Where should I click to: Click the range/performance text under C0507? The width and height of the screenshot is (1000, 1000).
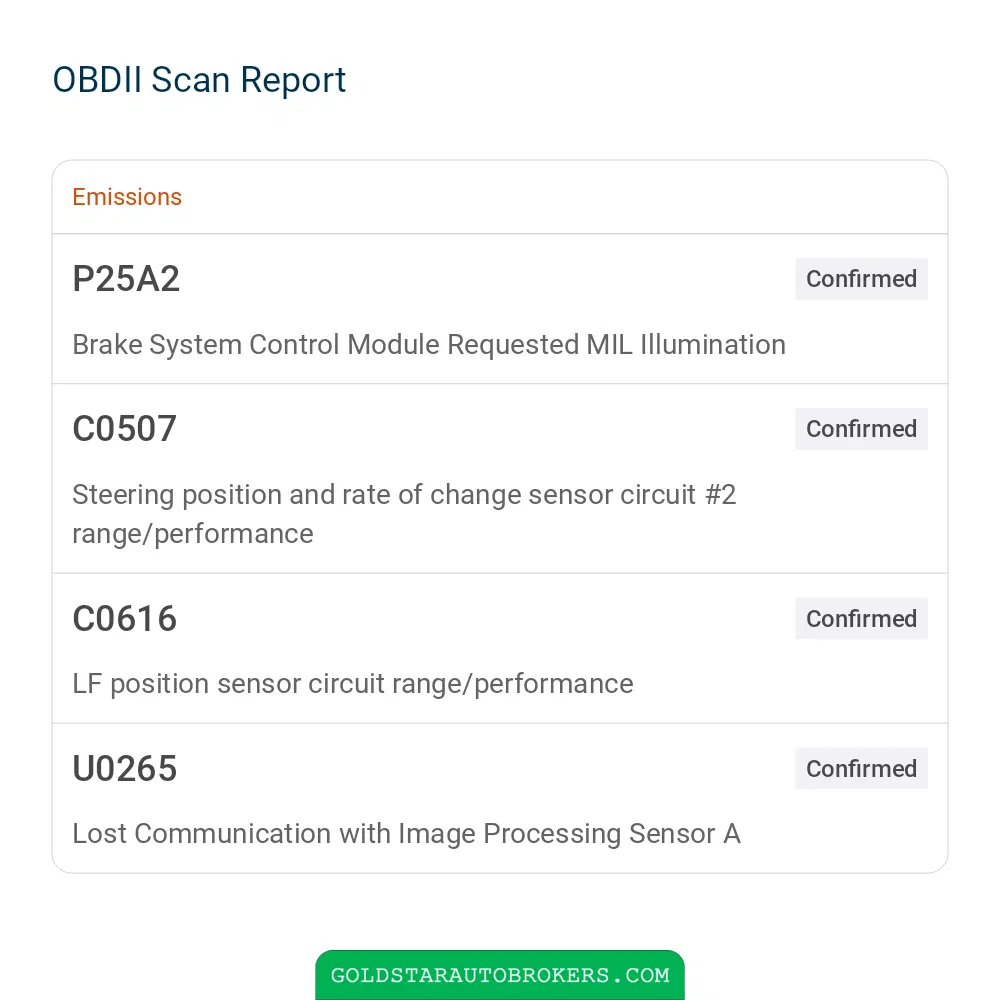tap(193, 534)
